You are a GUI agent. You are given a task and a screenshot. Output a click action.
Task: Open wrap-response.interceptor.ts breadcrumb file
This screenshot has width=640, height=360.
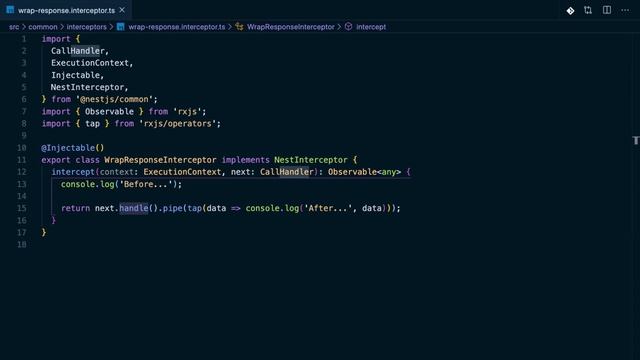point(177,27)
